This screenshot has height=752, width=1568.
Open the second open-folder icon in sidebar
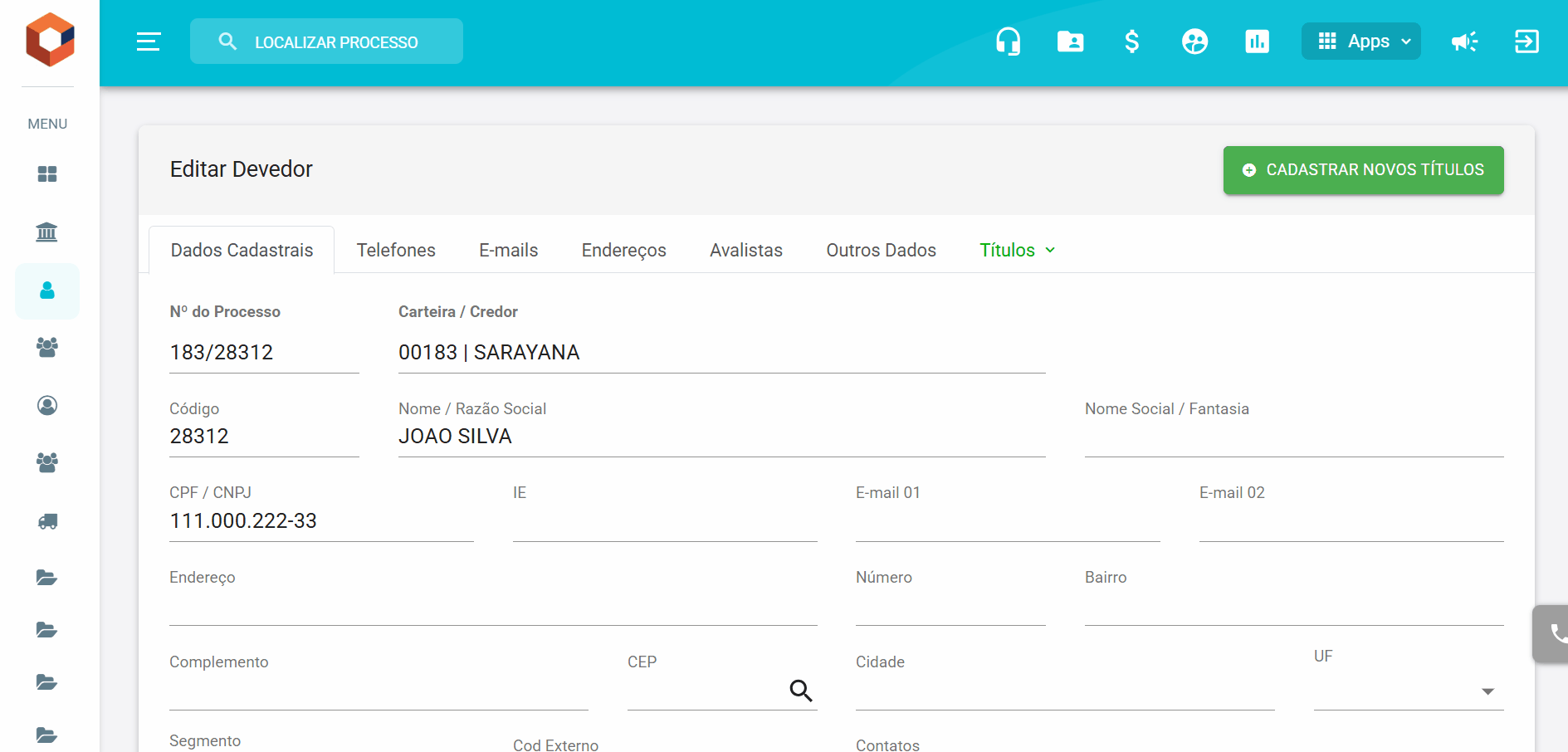coord(47,630)
